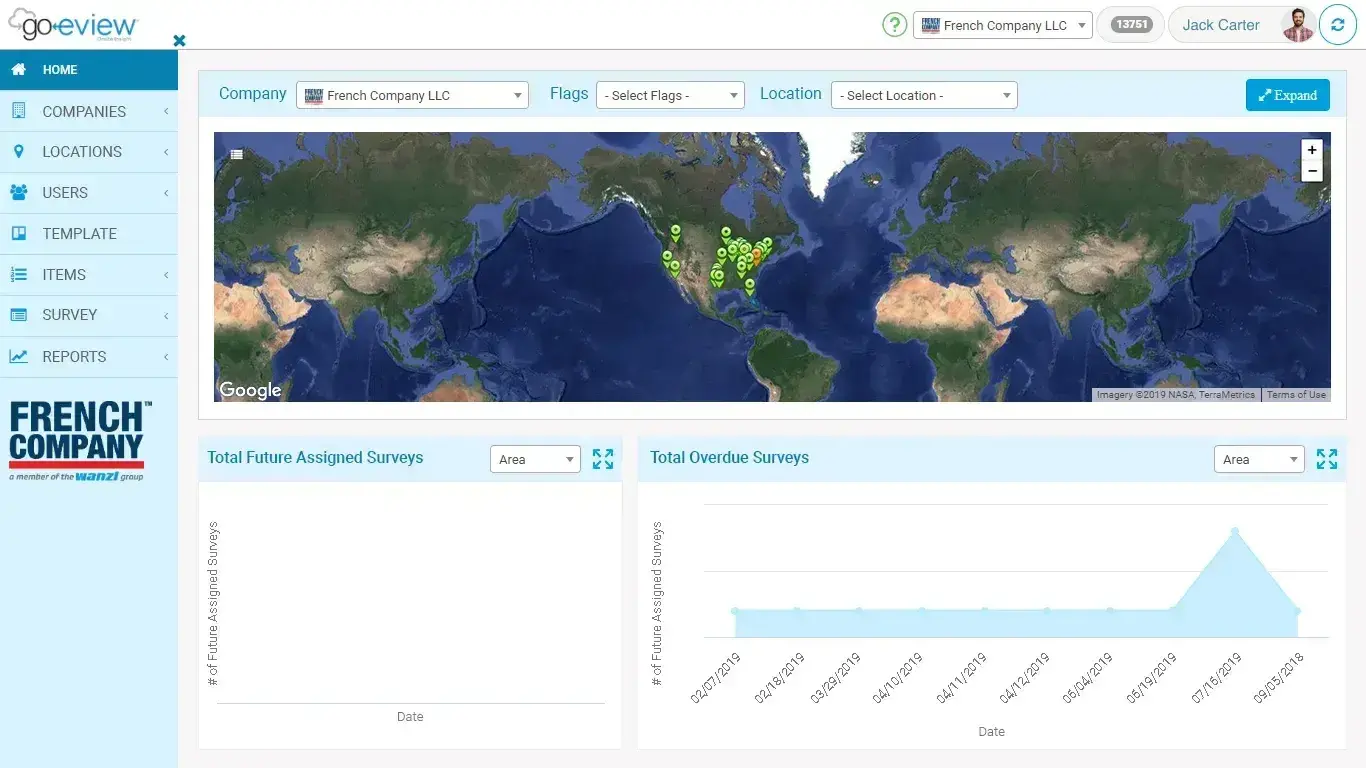Open the map layers menu icon
Screen dimensions: 1366x768
(x=237, y=154)
